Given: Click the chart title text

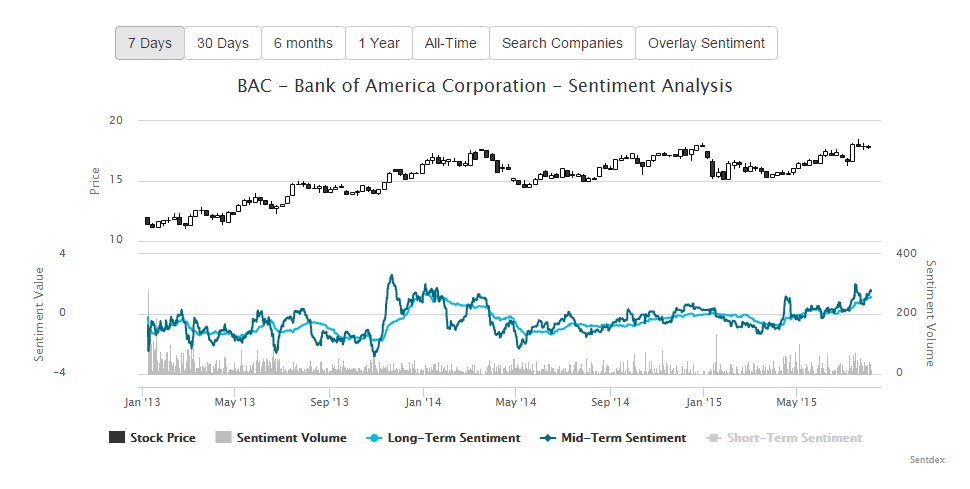Looking at the screenshot, I should click(x=485, y=86).
